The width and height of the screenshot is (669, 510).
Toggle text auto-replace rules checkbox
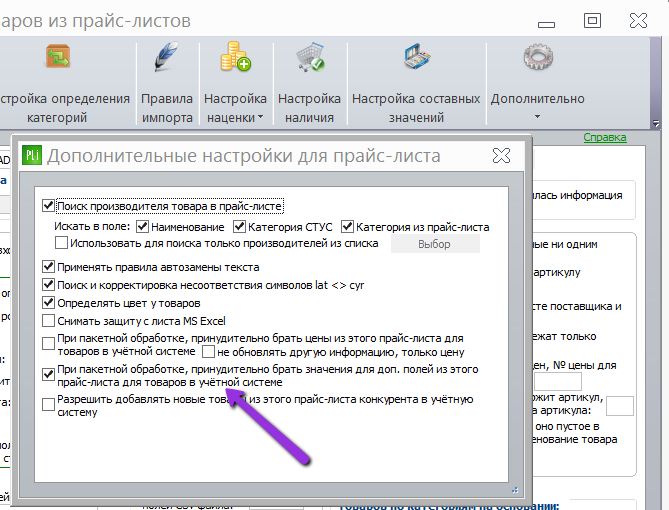pos(48,267)
